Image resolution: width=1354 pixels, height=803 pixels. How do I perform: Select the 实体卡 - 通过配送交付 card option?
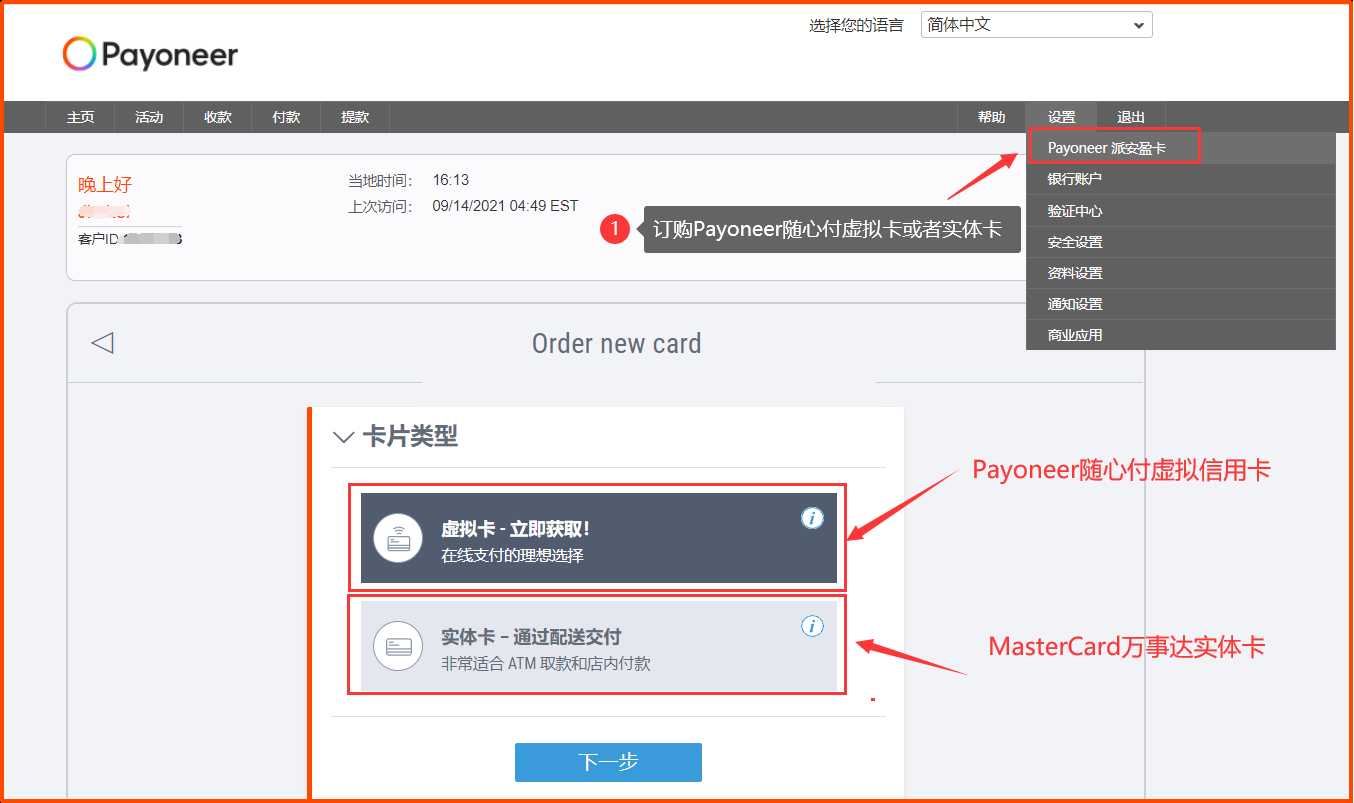tap(598, 646)
